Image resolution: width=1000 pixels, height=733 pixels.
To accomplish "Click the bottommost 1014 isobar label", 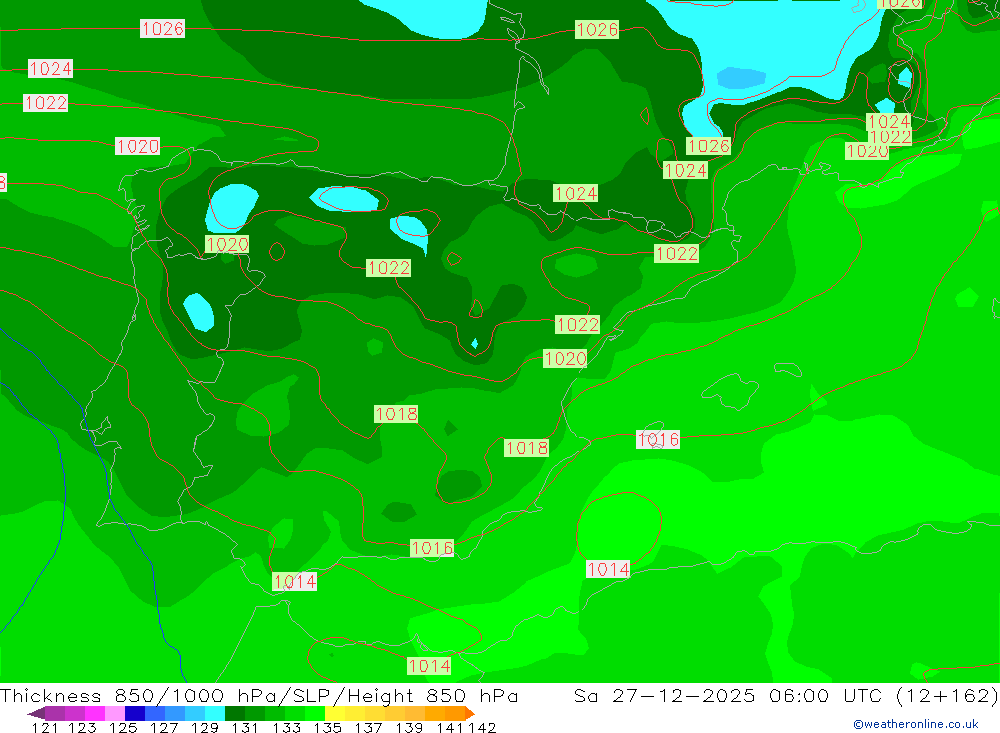I will pos(429,666).
